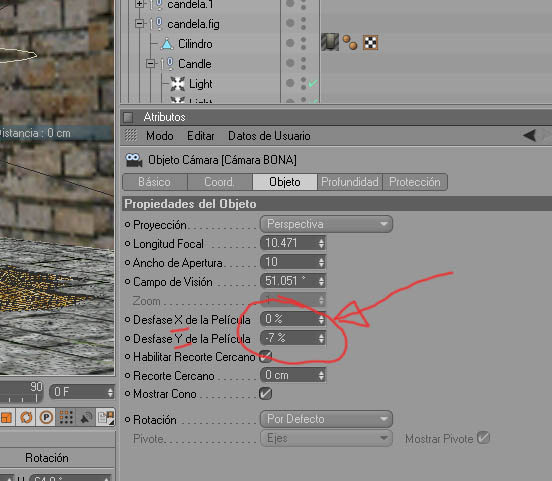Click the Cilindro material texture tag icon
Viewport: 552px width, 481px height.
point(330,42)
